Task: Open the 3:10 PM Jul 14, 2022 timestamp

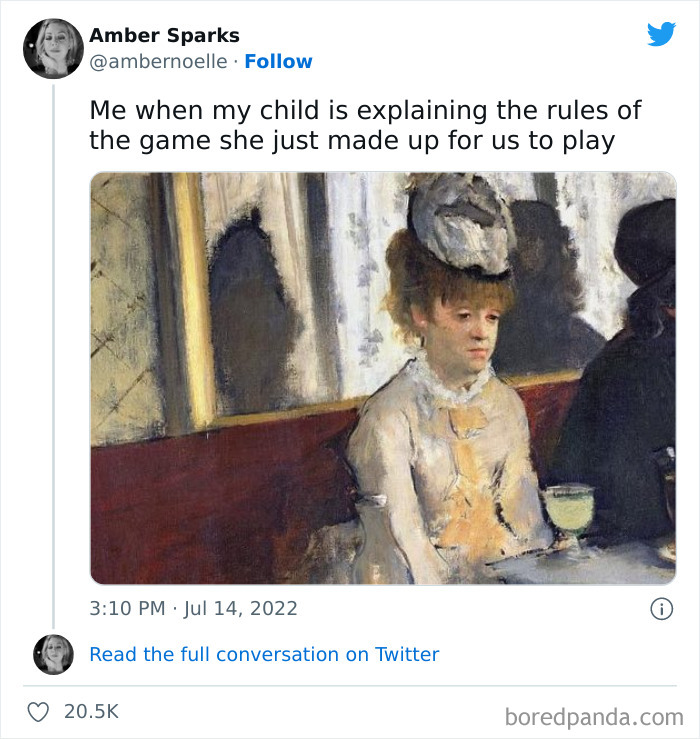Action: [x=194, y=608]
